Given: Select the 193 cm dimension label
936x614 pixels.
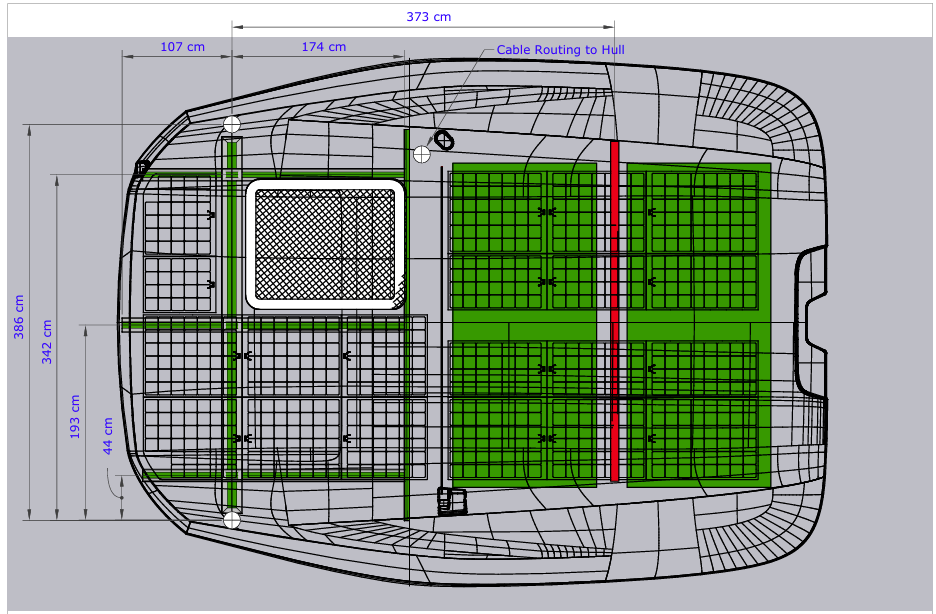Looking at the screenshot, I should point(74,416).
